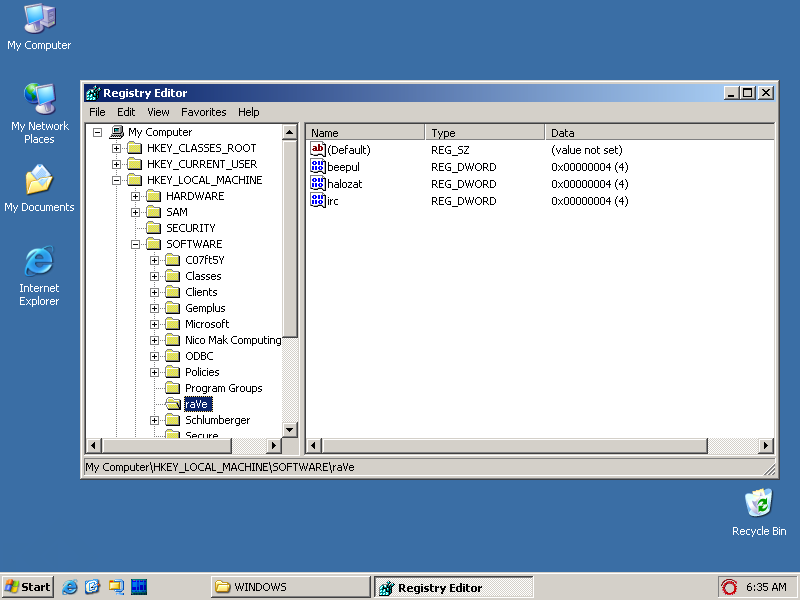Sort values by the Type column header
This screenshot has width=800, height=600.
(485, 133)
